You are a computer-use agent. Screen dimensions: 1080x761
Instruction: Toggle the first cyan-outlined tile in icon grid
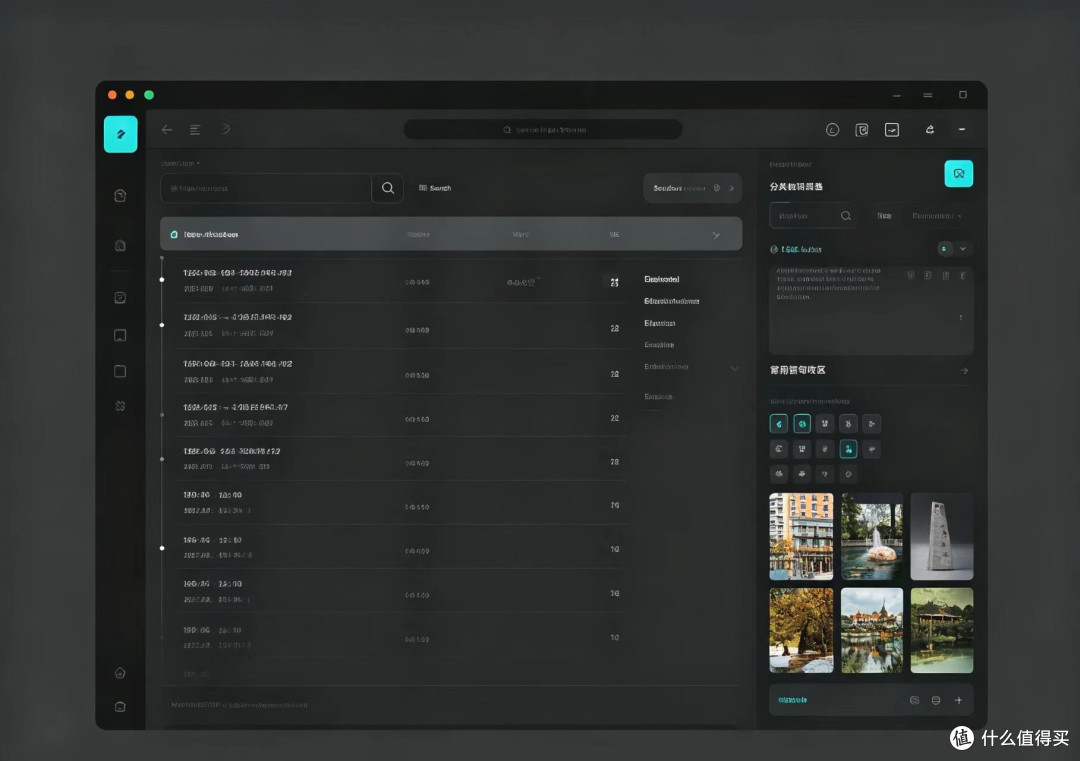pos(779,424)
